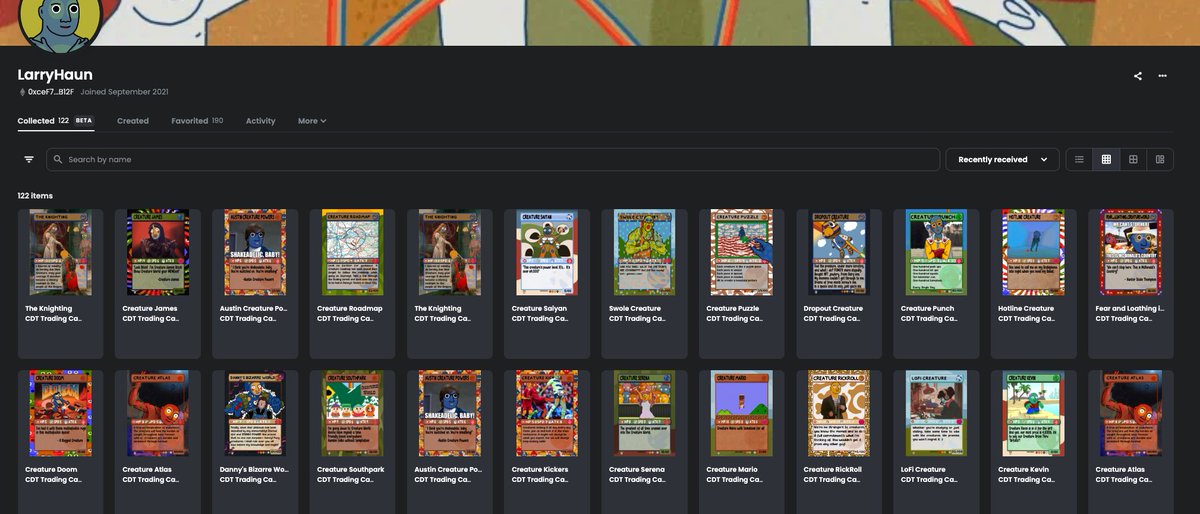Switch to the Created tab
The image size is (1200, 514).
[x=133, y=121]
